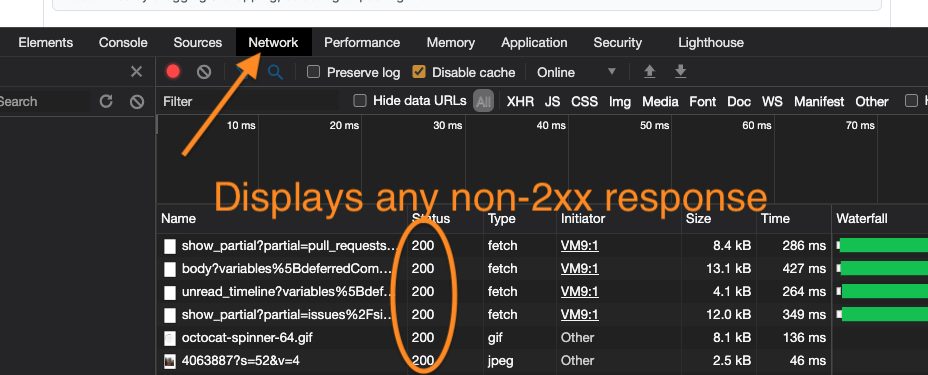Open the Security tab
This screenshot has width=928, height=375.
coord(618,43)
